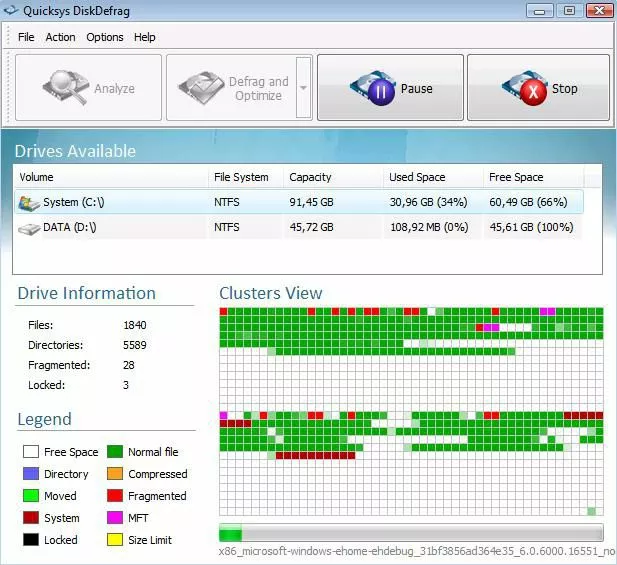Click the Pause disk icon
Viewport: 617px width, 565px height.
click(x=373, y=88)
